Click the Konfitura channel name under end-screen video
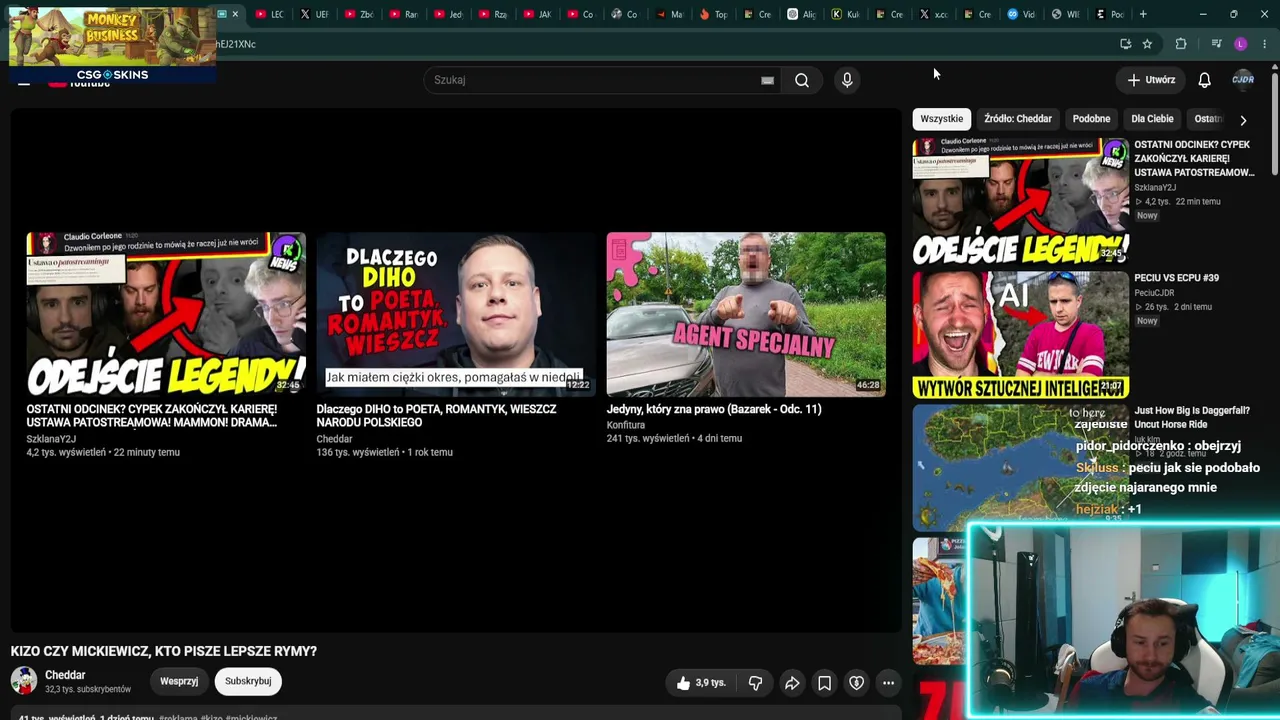Screen dimensions: 1280x720 click(626, 425)
